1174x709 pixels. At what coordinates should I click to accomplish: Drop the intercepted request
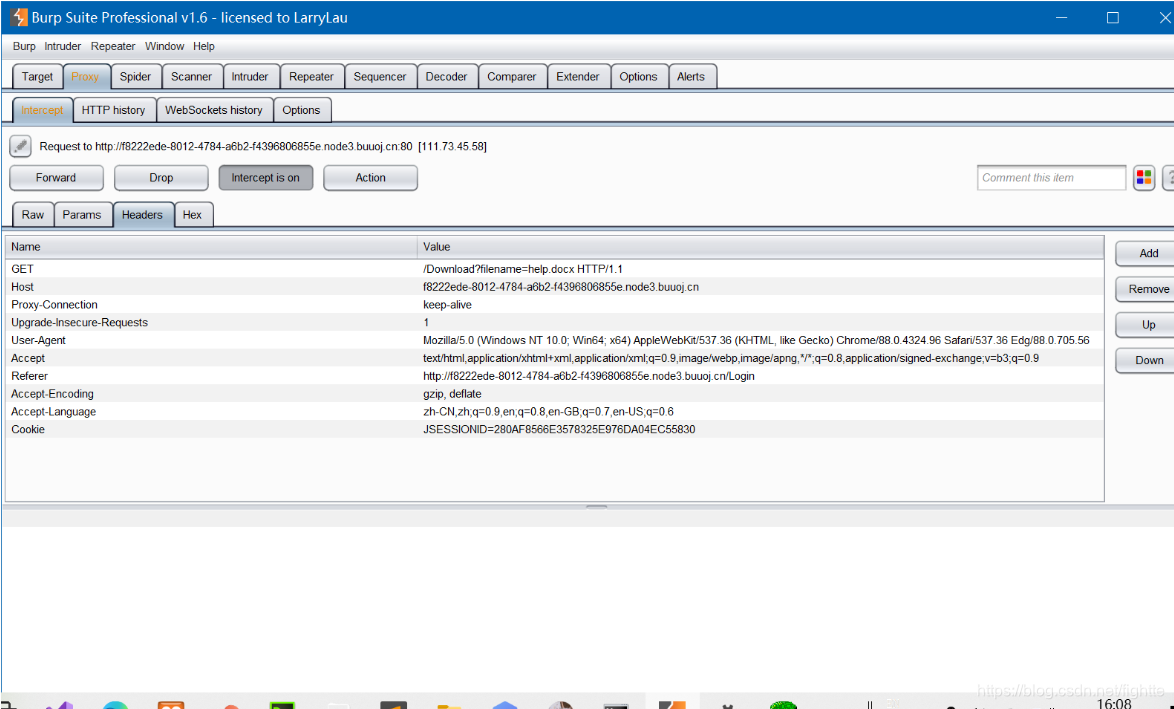[x=161, y=177]
